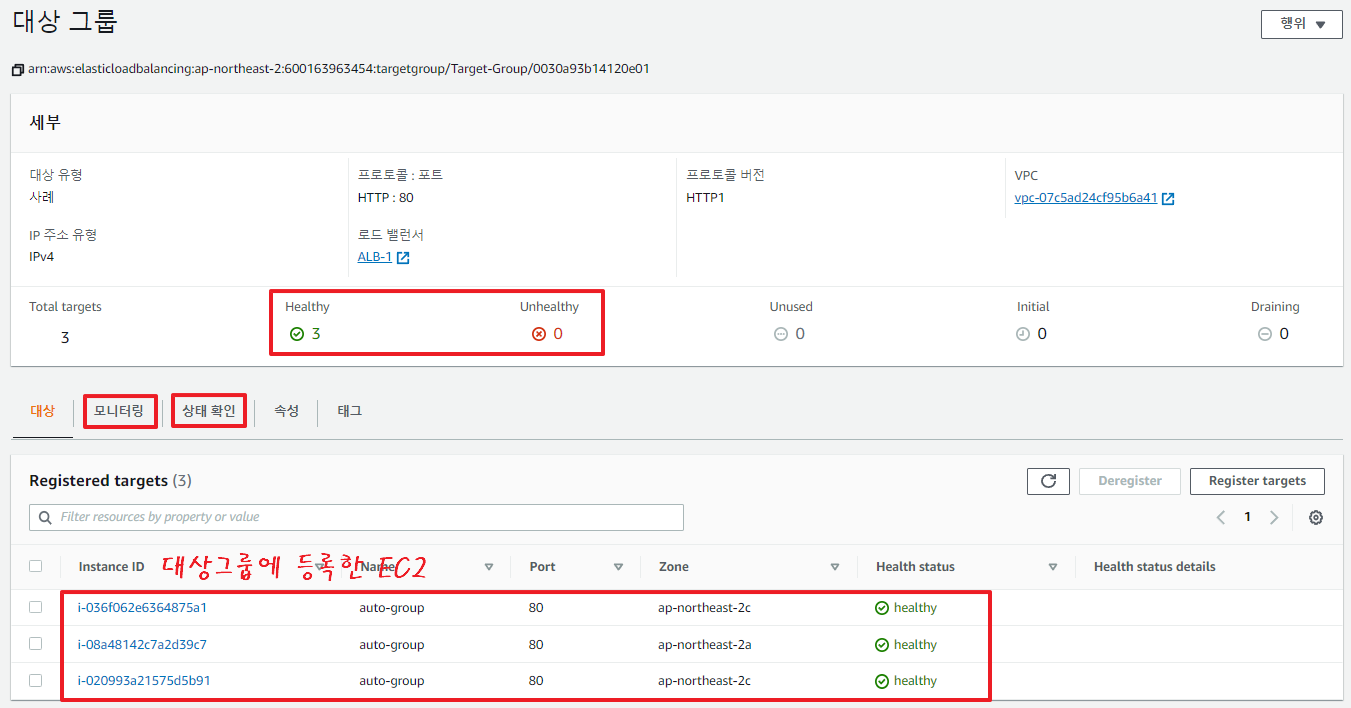
Task: Click the red Unhealthy cross icon
Action: tap(539, 334)
